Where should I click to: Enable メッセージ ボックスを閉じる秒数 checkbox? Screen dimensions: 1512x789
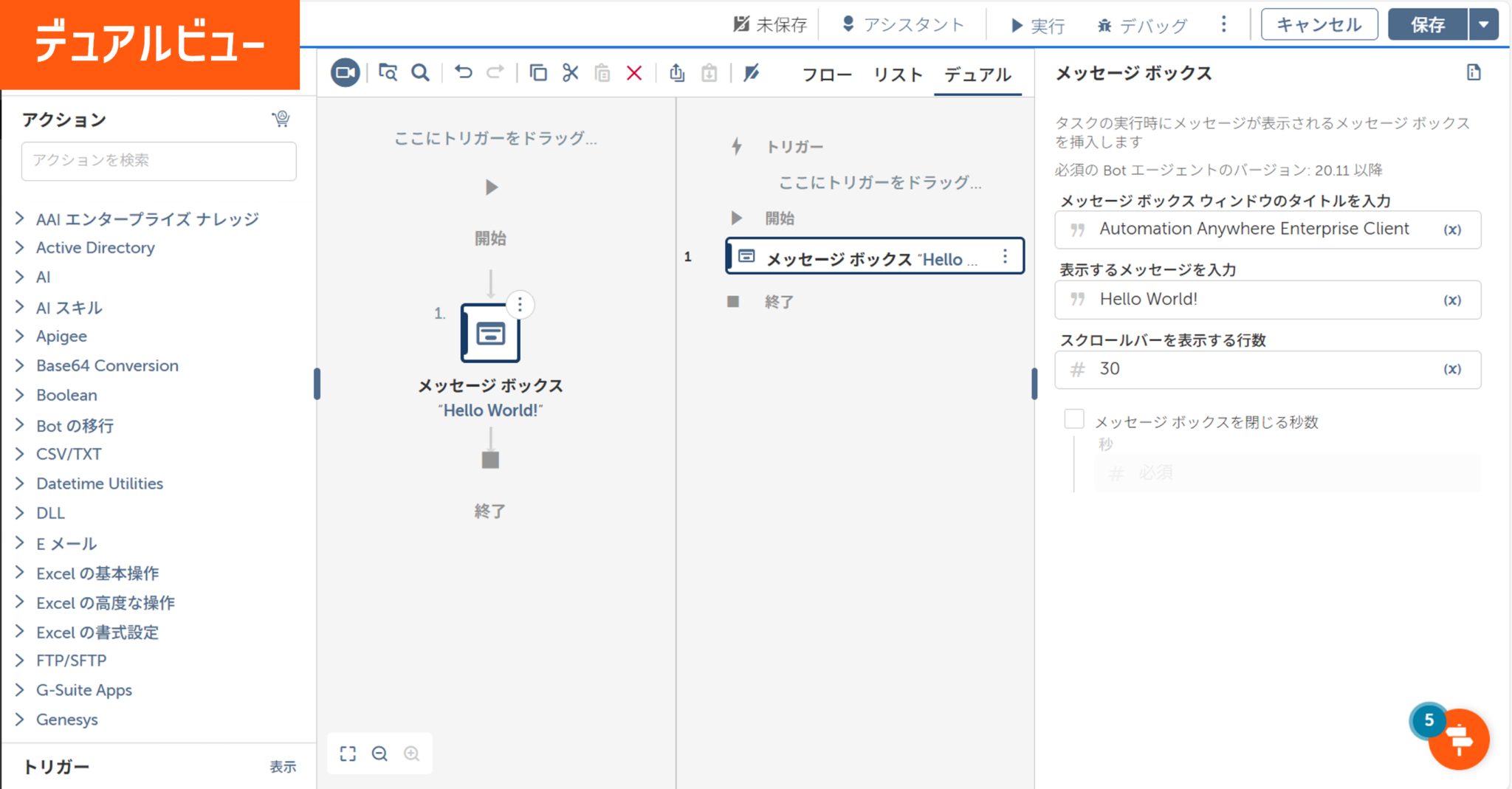coord(1074,418)
